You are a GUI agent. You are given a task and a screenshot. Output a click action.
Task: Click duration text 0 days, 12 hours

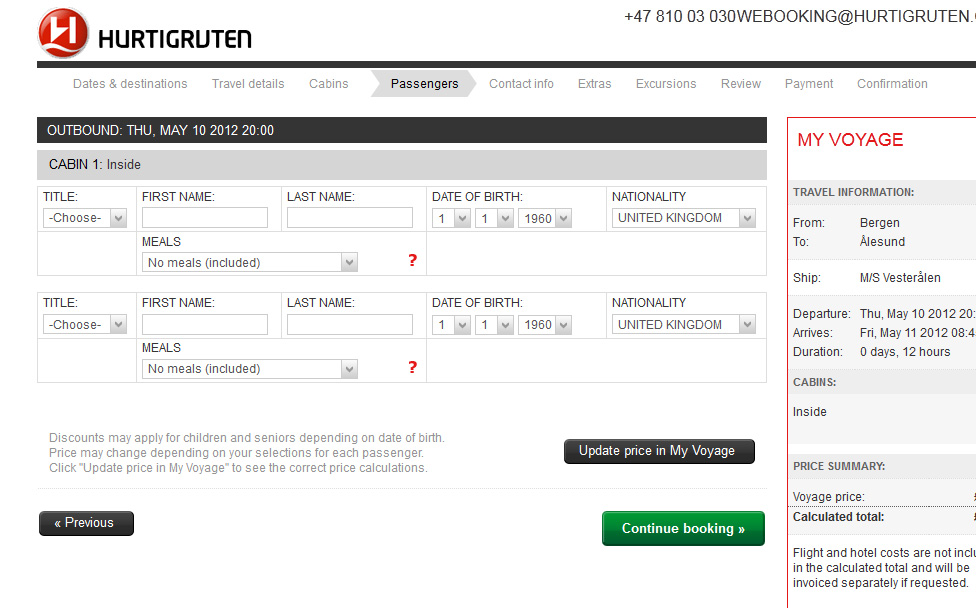[905, 352]
